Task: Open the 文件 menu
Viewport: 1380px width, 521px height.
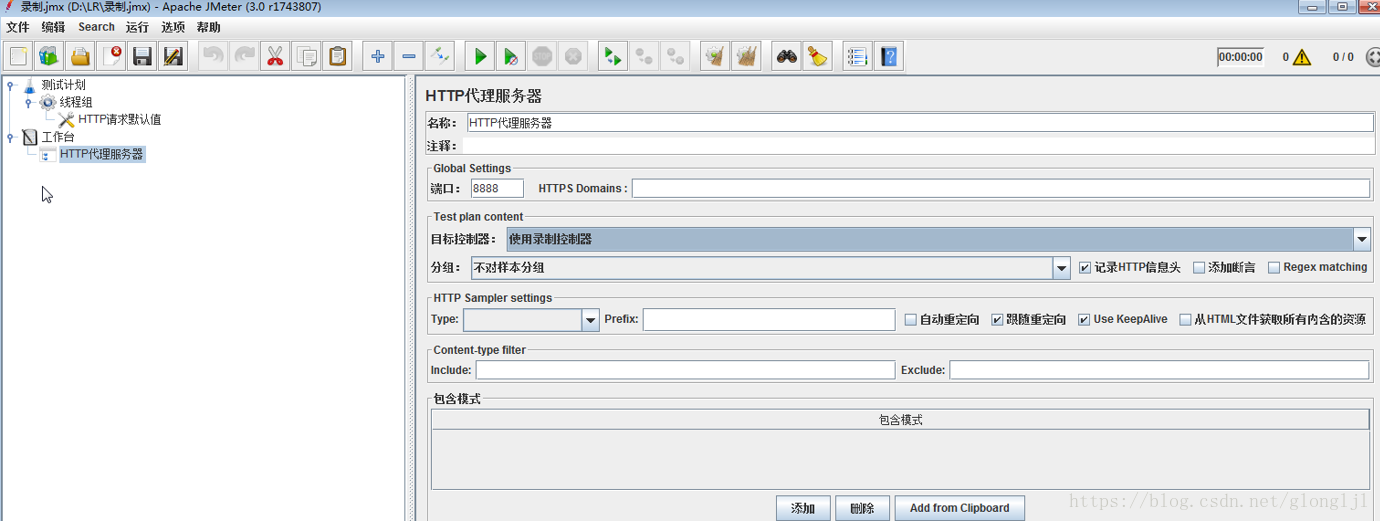Action: [18, 27]
